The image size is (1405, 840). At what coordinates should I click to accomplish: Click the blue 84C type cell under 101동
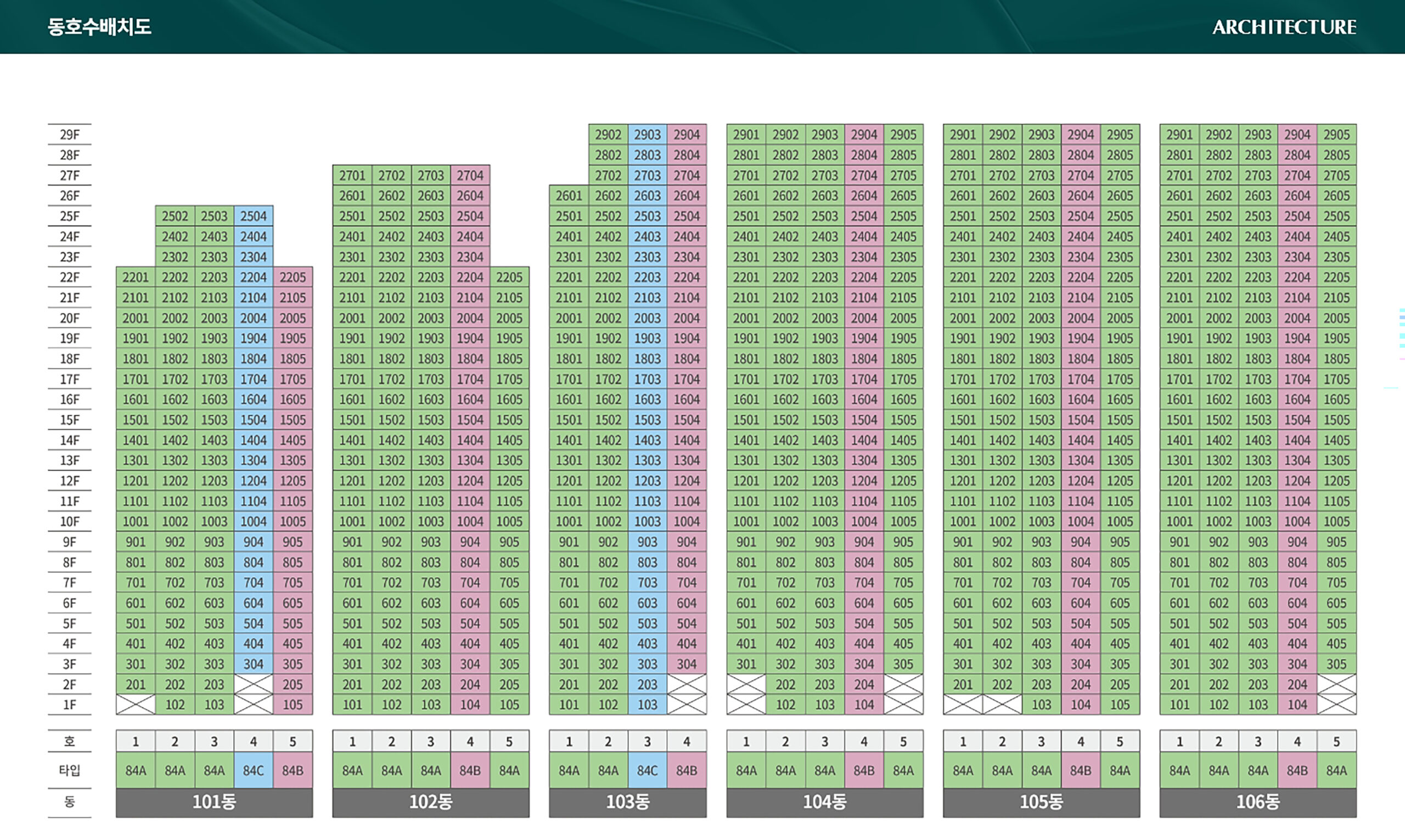pyautogui.click(x=253, y=770)
